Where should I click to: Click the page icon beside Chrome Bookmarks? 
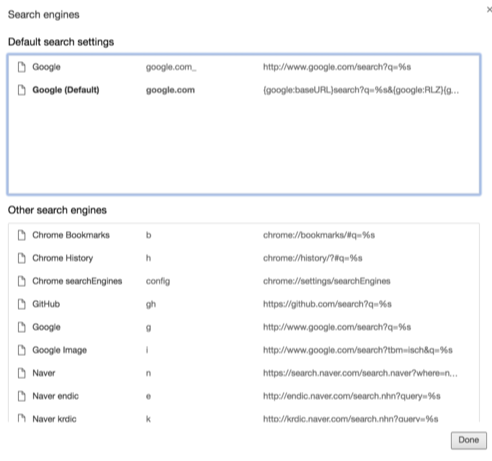tap(22, 235)
